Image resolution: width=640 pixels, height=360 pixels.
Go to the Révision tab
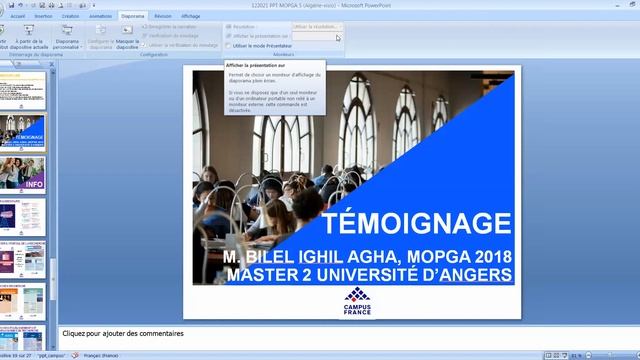(162, 16)
